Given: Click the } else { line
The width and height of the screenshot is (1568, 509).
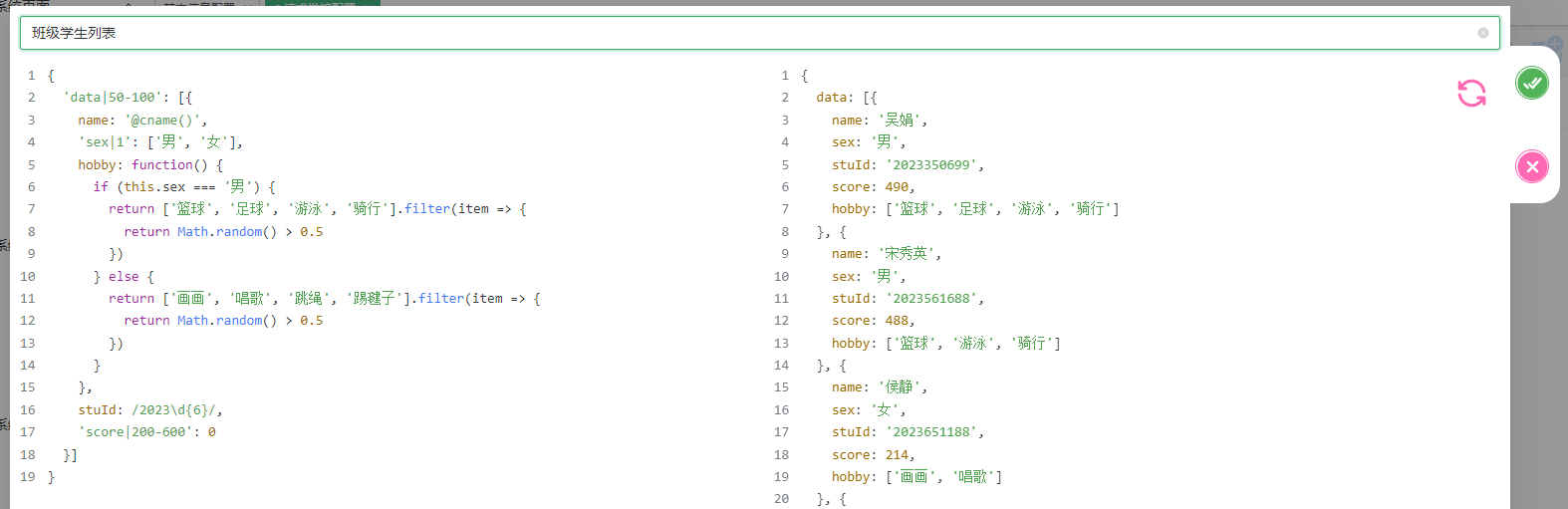Looking at the screenshot, I should click(124, 277).
